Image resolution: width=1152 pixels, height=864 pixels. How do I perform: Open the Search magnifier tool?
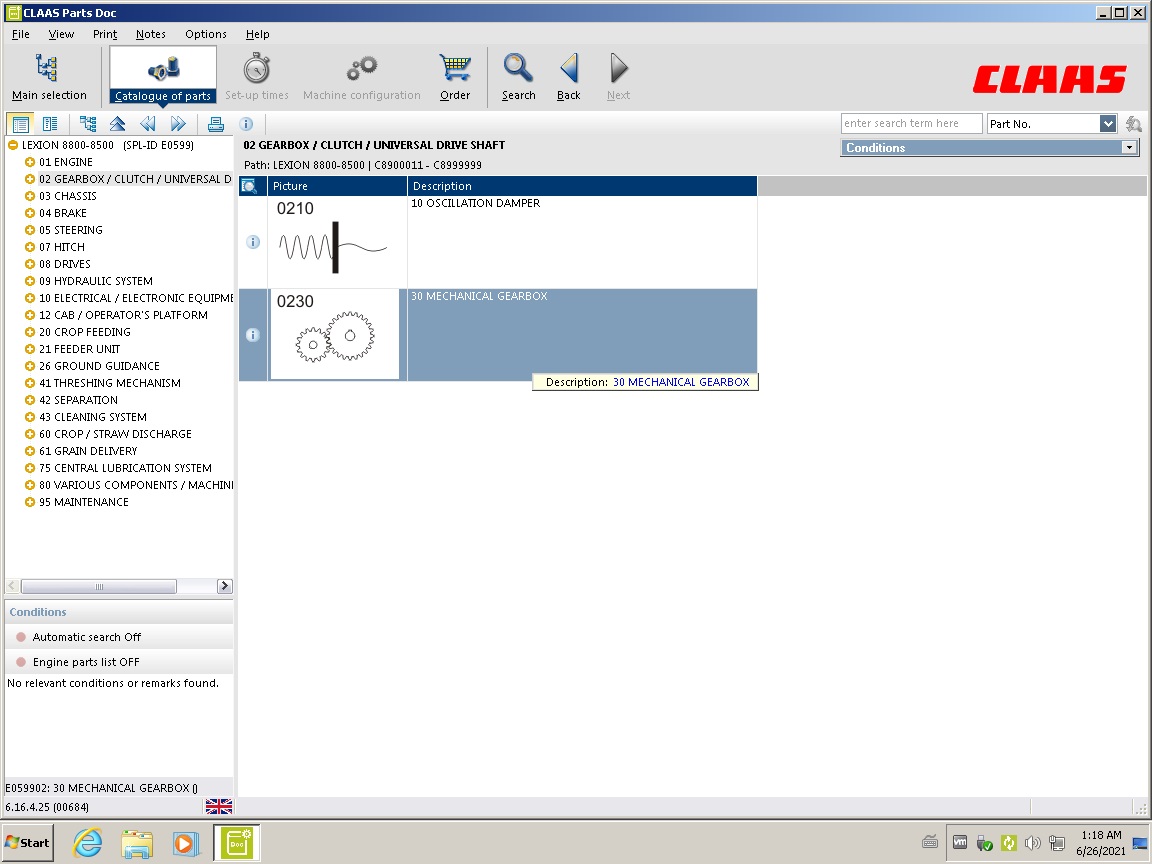tap(518, 76)
